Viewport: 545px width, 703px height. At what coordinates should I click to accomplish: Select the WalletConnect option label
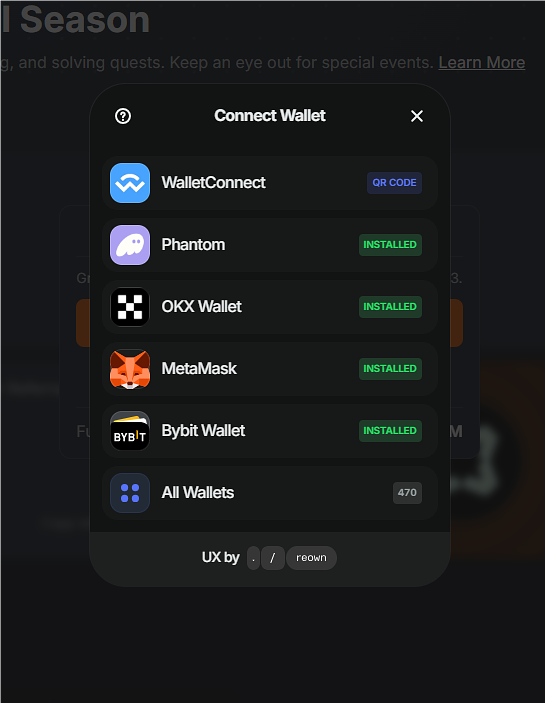click(214, 183)
